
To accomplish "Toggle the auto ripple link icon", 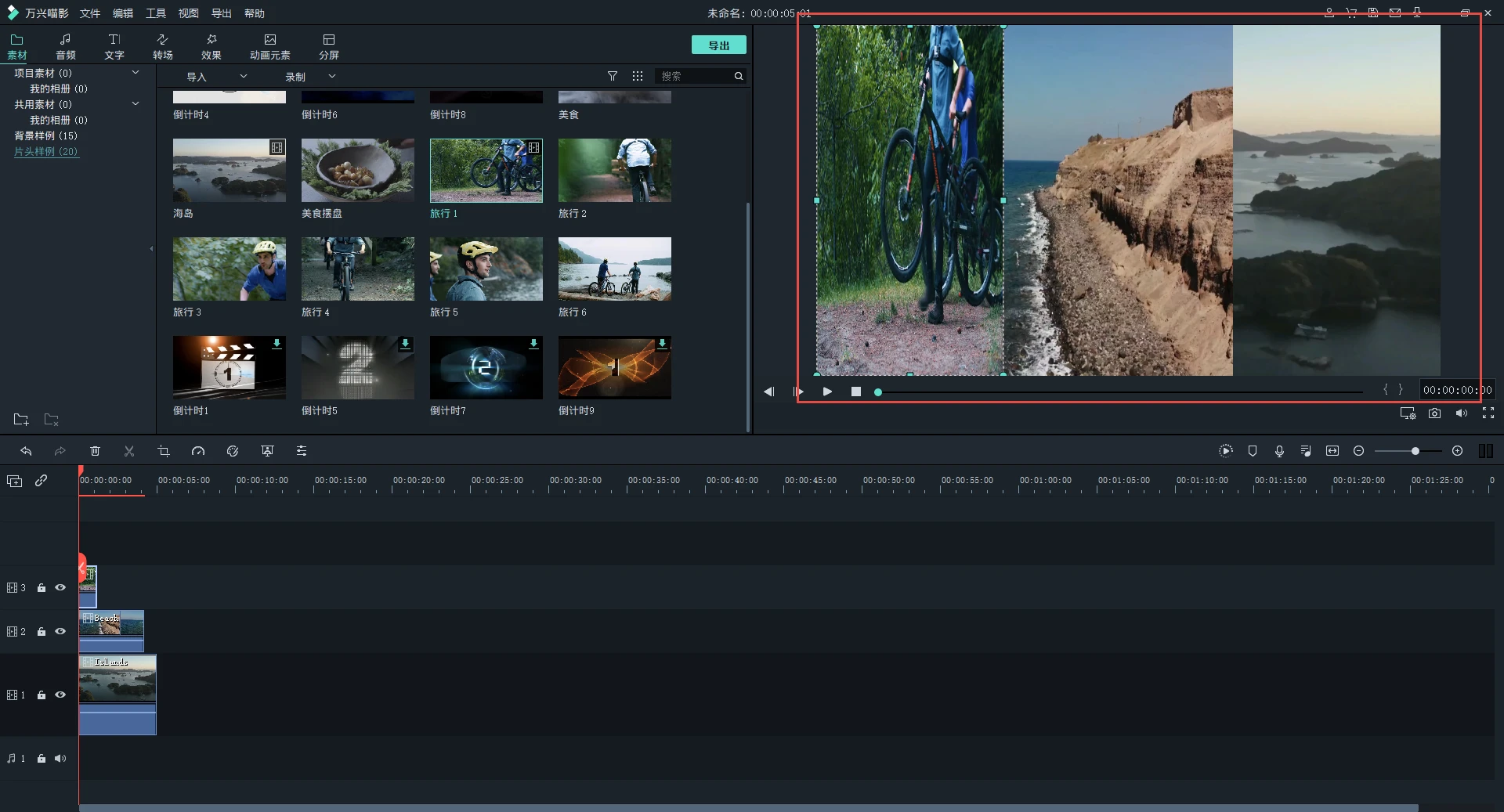I will point(42,481).
